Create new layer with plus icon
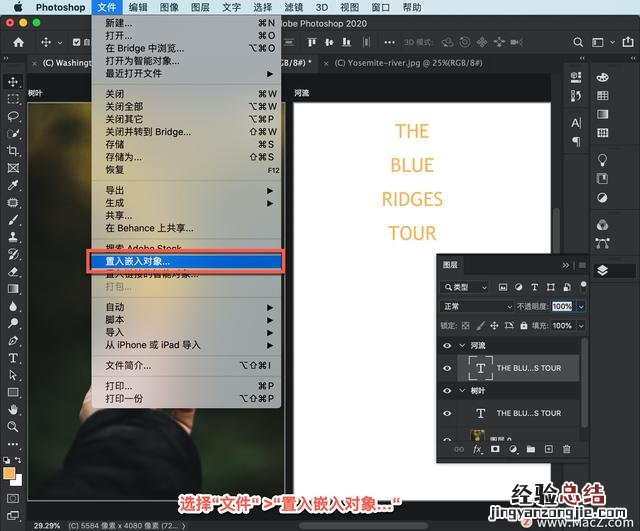Viewport: 640px width, 531px height. click(549, 449)
